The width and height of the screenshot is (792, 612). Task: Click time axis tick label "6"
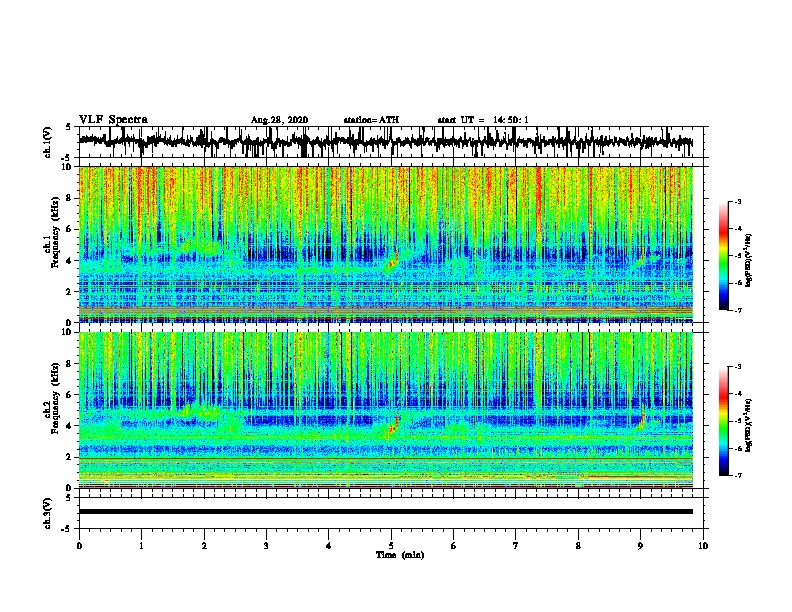pos(454,546)
